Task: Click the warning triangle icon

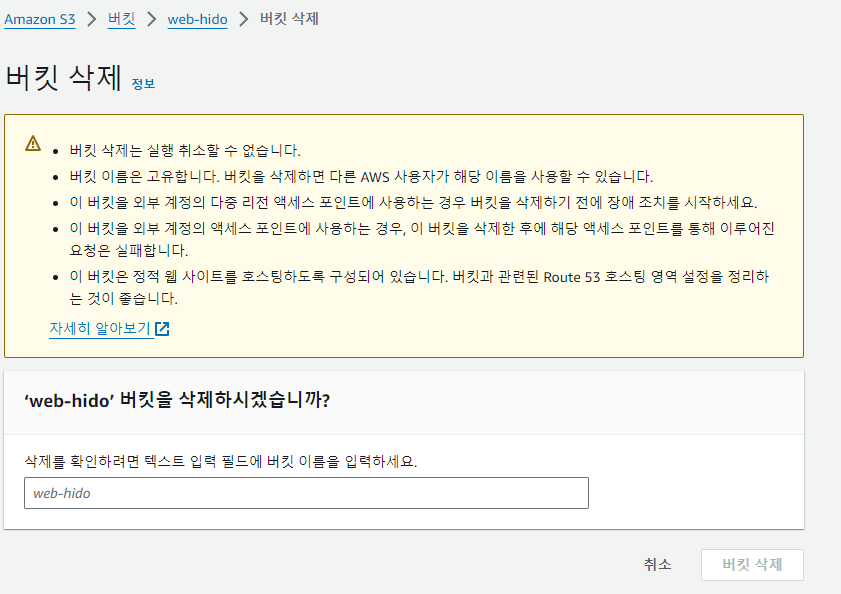Action: tap(33, 144)
